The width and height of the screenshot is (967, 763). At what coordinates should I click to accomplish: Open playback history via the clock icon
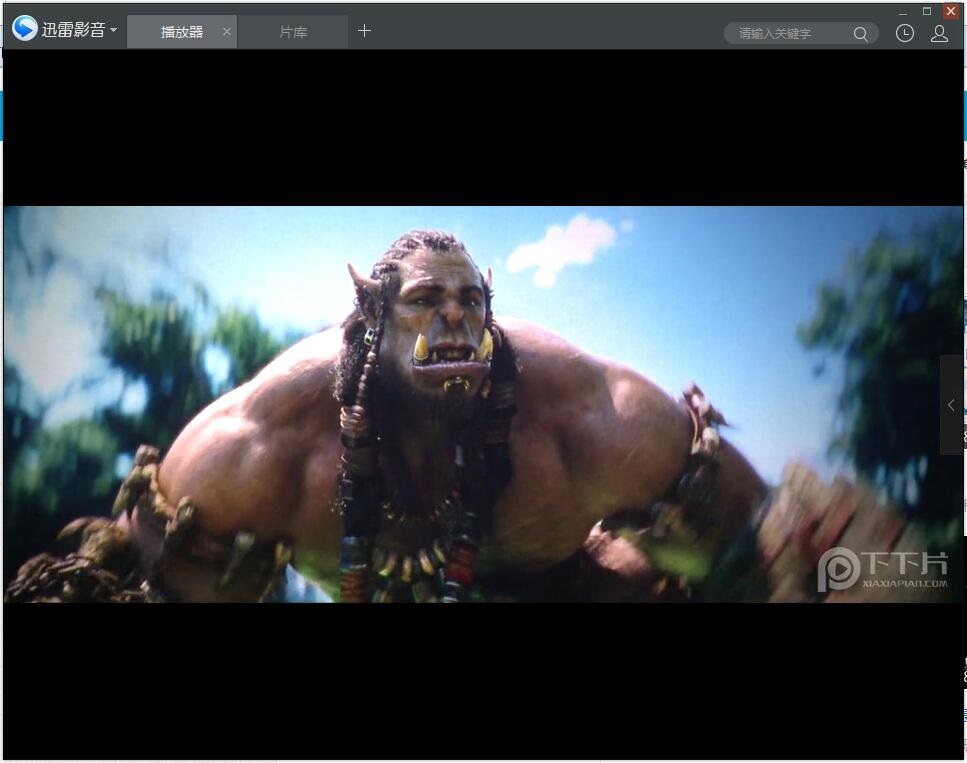[x=904, y=33]
